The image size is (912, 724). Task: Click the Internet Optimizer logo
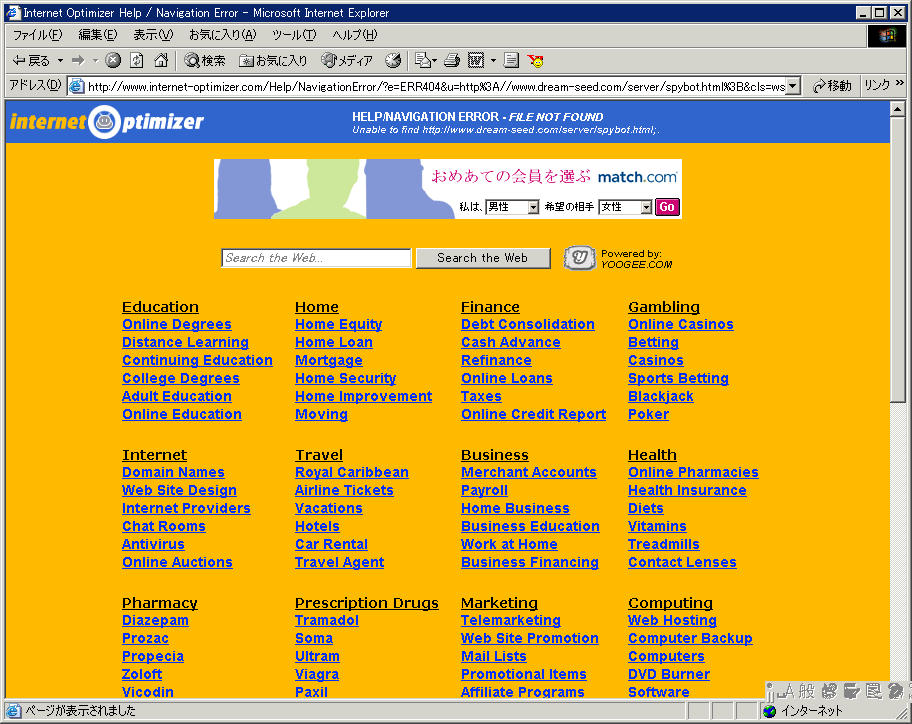point(107,122)
